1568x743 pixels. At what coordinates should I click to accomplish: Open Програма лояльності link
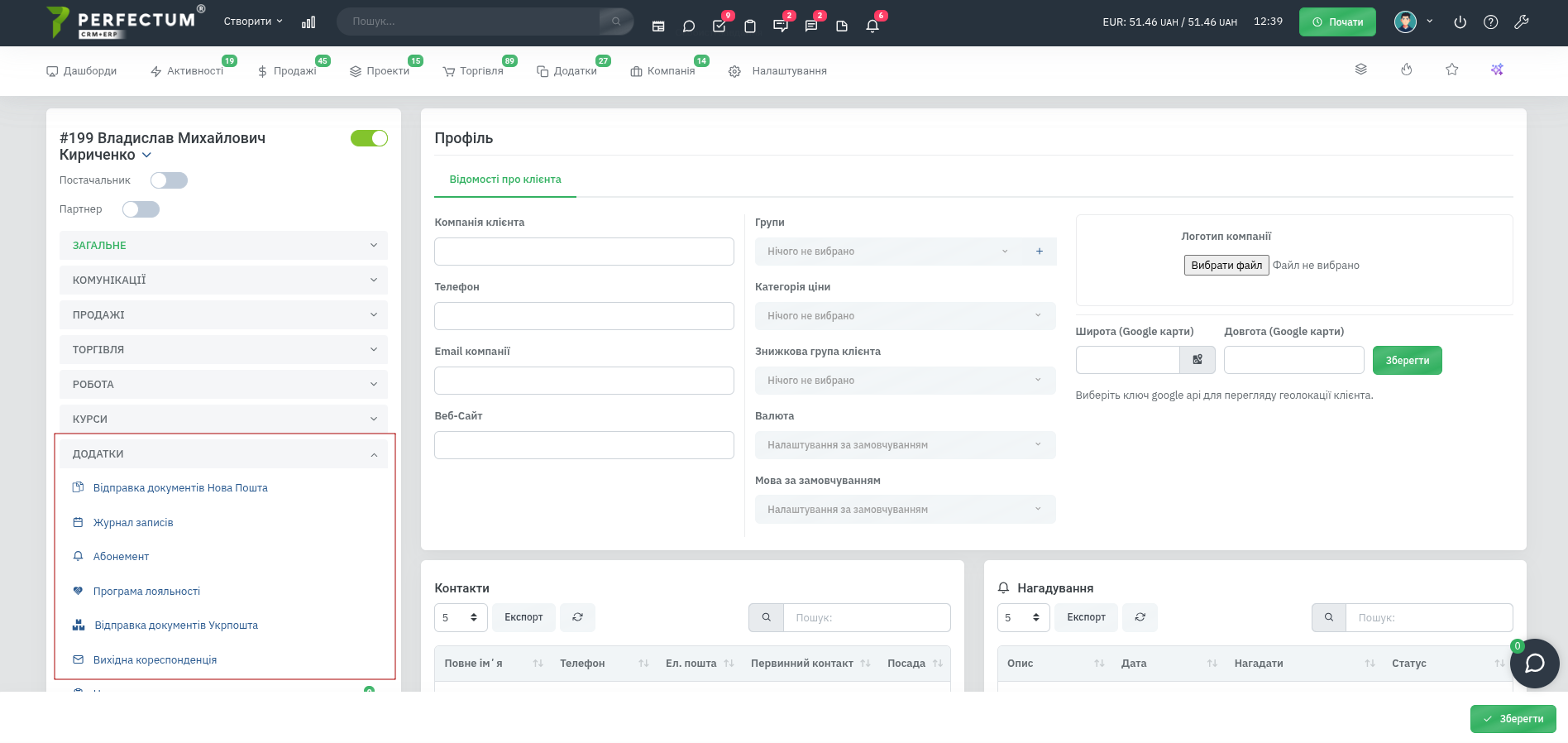tap(146, 592)
